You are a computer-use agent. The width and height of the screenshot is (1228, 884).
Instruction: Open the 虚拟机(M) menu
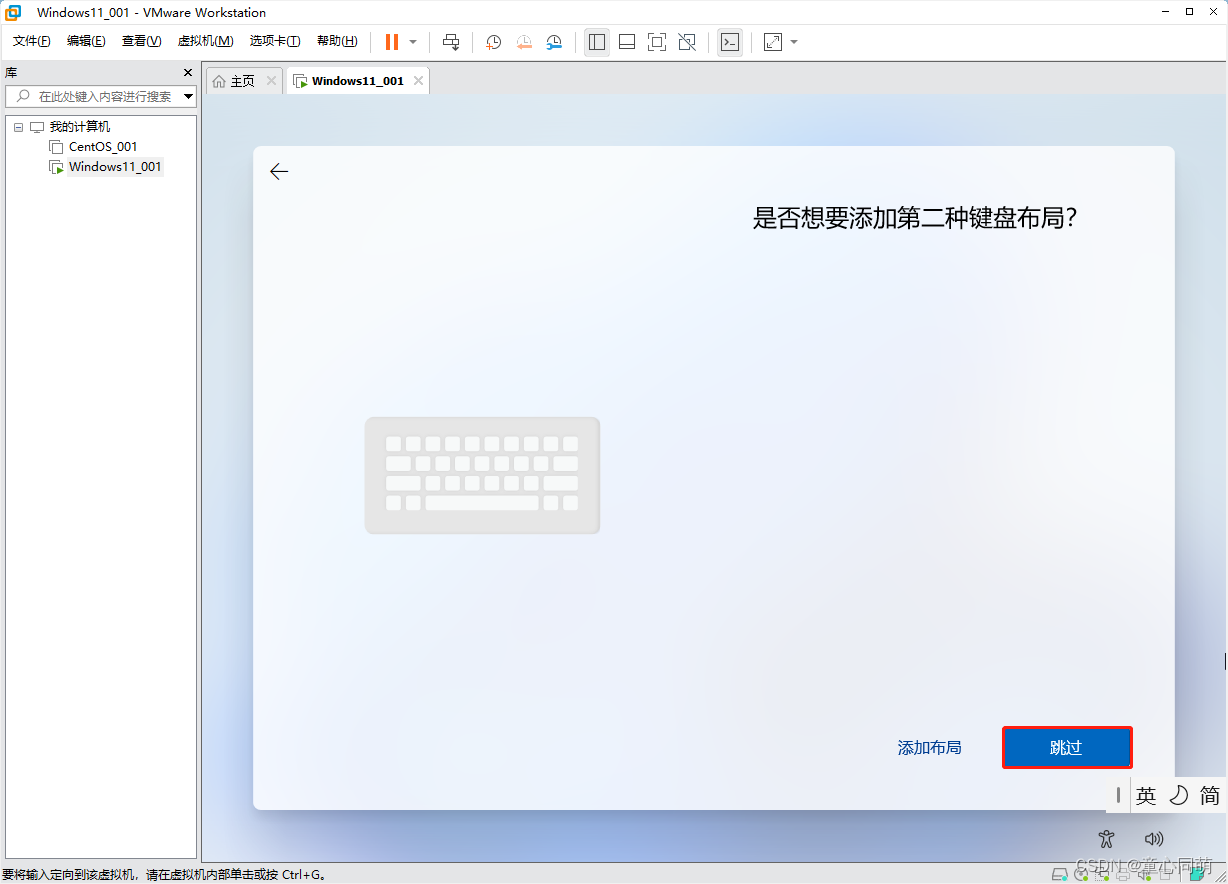coord(206,41)
